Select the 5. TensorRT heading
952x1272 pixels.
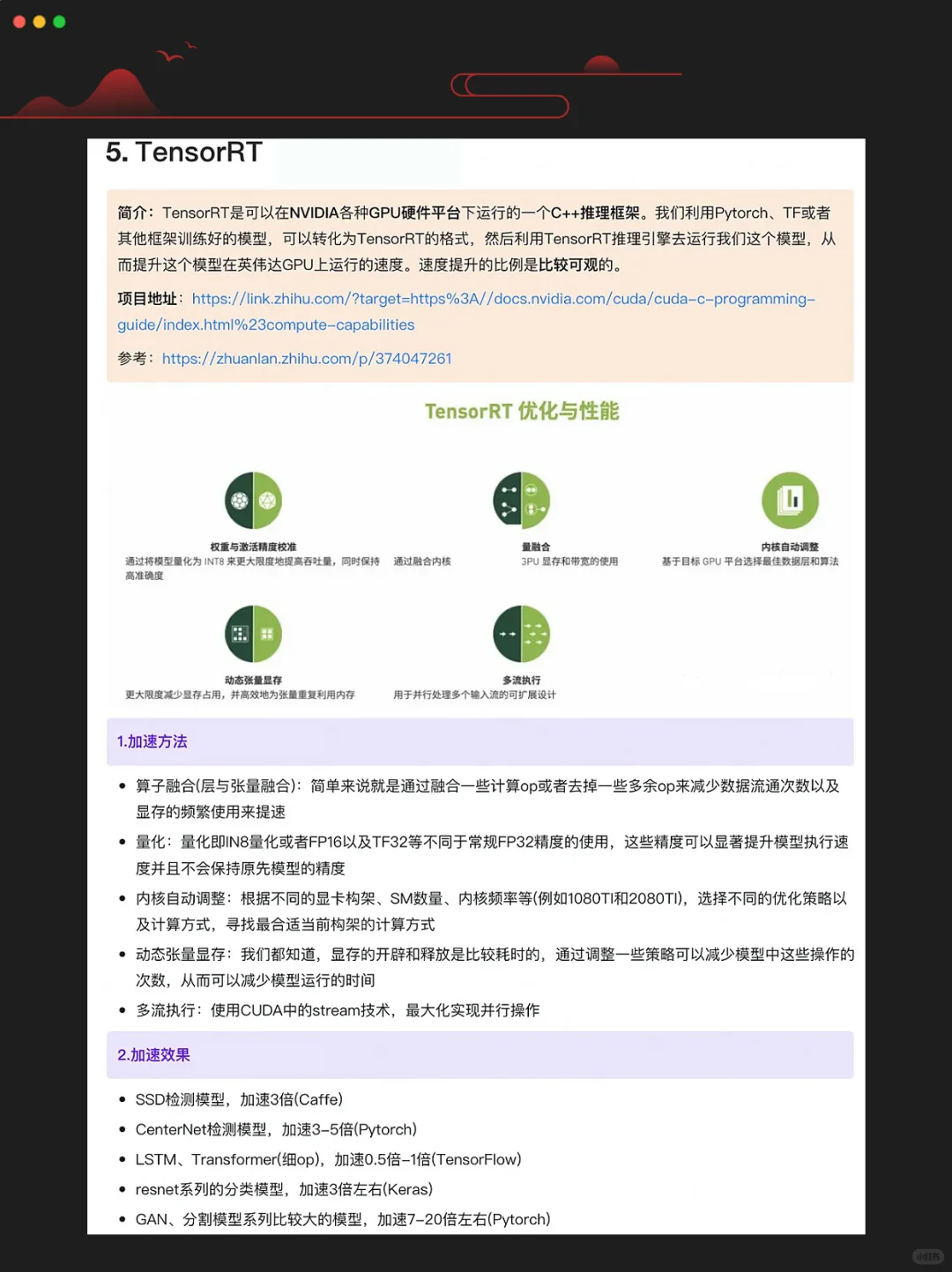pyautogui.click(x=183, y=152)
